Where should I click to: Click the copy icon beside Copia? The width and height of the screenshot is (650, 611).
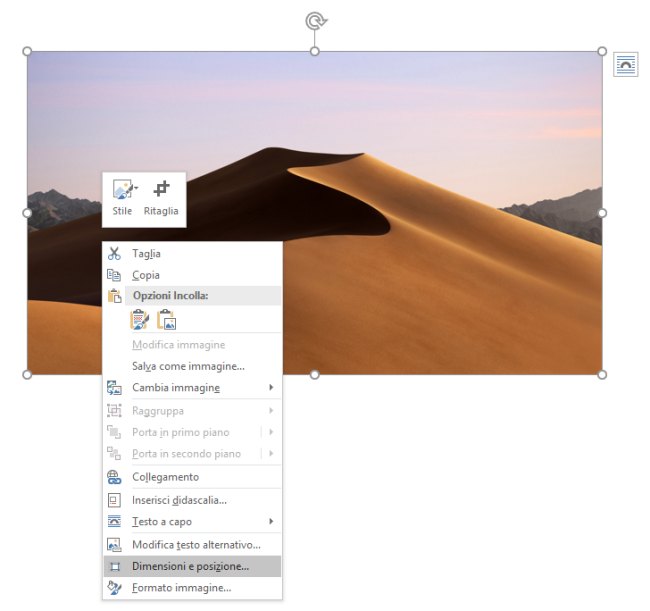[x=114, y=275]
